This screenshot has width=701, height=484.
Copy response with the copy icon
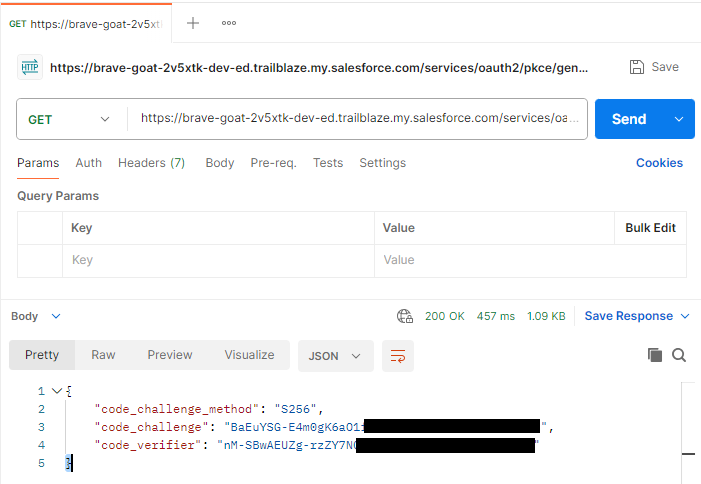pyautogui.click(x=655, y=355)
